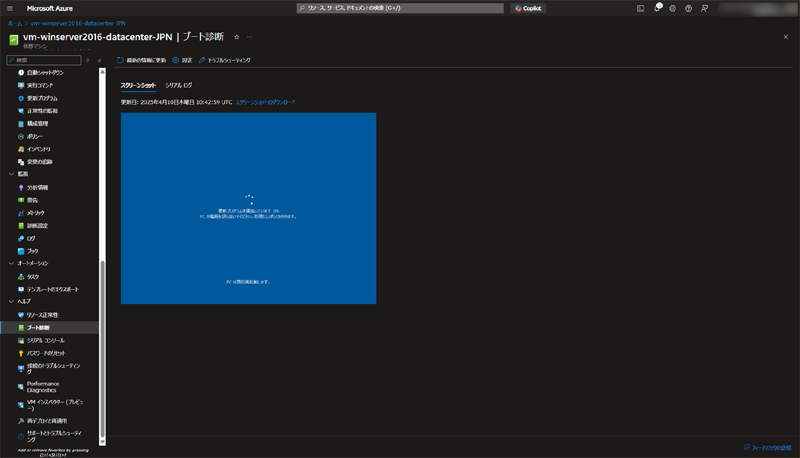Click the vm-winserver2016-datacenter-JPN breadcrumb
Screen dimensions: 800x458
coord(78,23)
